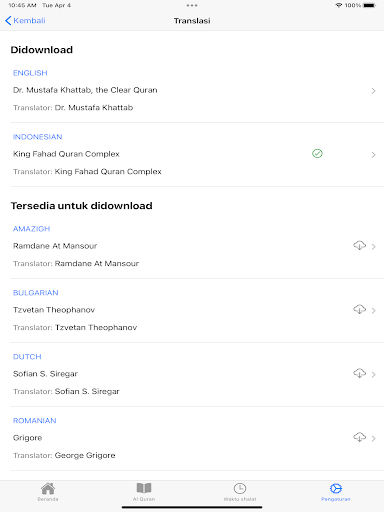The width and height of the screenshot is (384, 512).
Task: Open the Pengaturan settings icon
Action: click(336, 489)
